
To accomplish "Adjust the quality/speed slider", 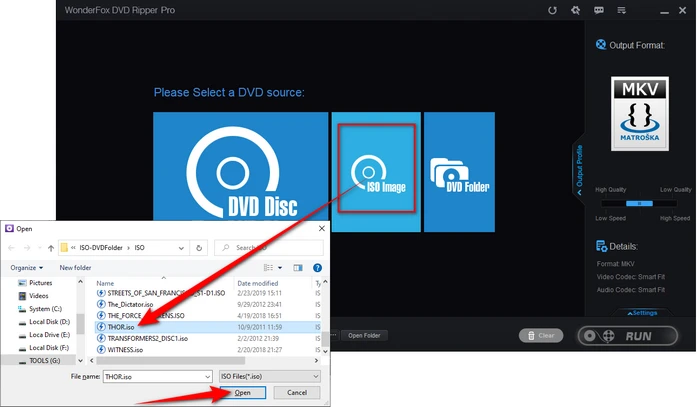I will click(x=639, y=204).
